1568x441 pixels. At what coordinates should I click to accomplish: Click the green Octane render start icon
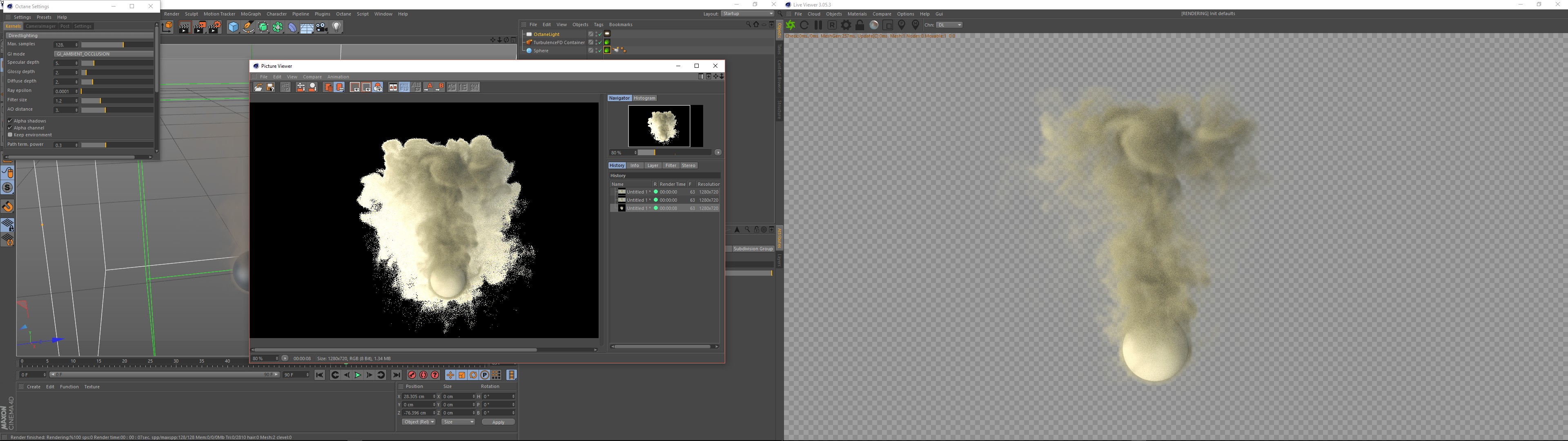tap(791, 25)
